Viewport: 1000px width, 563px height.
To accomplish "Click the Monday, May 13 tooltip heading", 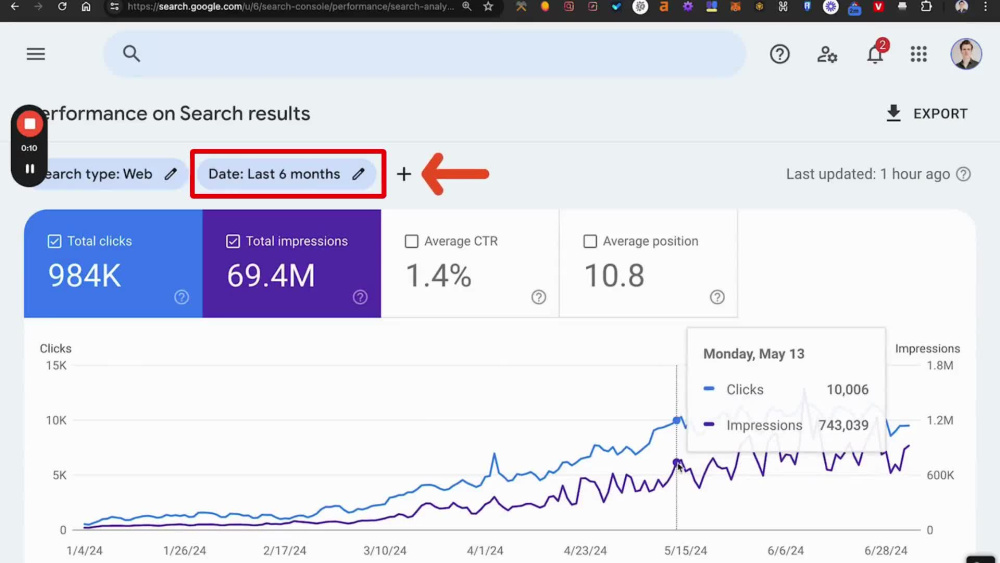I will click(754, 354).
